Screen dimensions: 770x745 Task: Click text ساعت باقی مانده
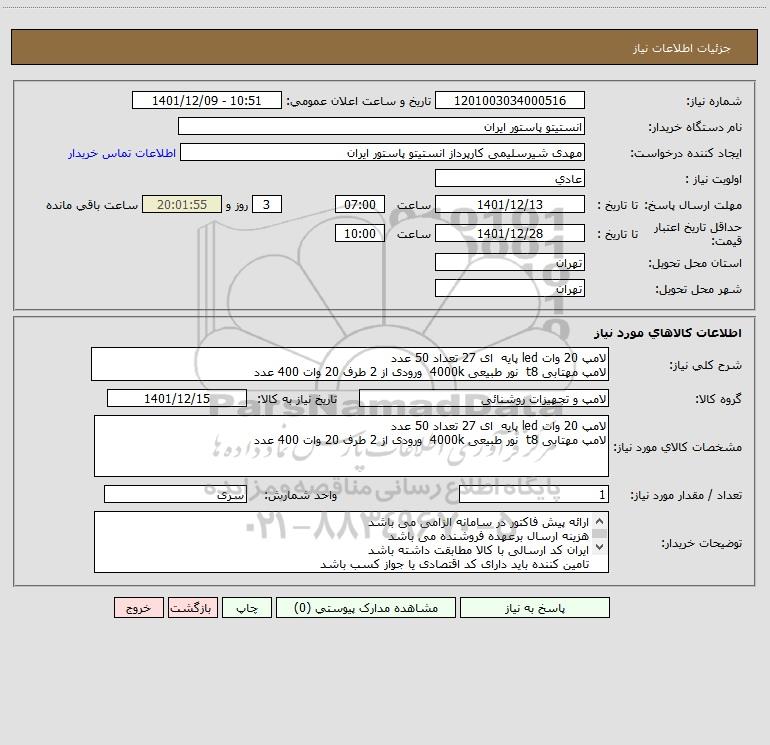pos(92,205)
